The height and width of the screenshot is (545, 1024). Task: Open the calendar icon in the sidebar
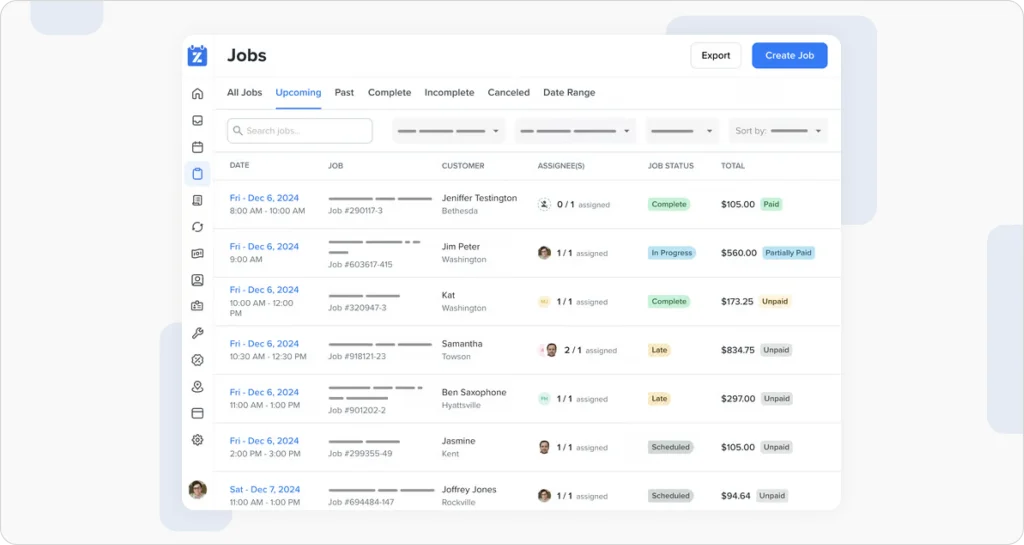197,148
